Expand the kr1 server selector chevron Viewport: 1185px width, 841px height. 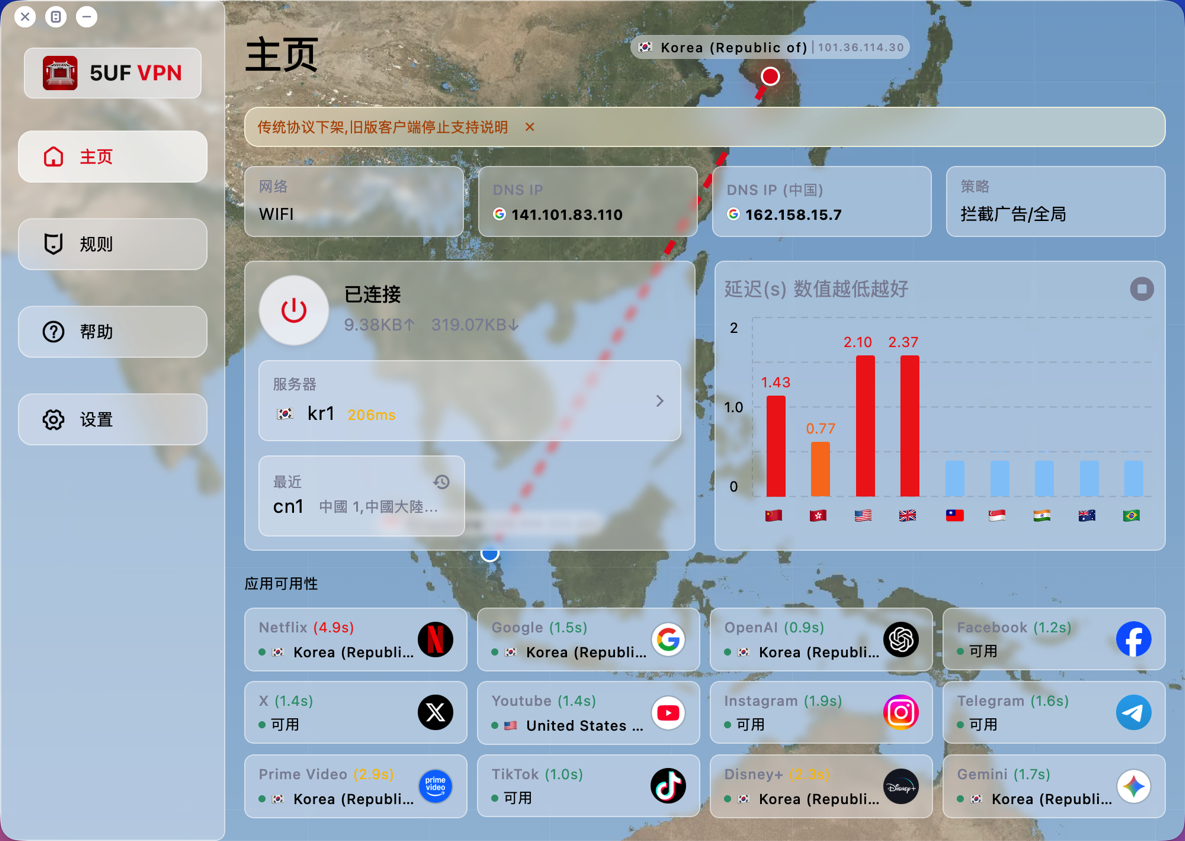click(x=660, y=401)
